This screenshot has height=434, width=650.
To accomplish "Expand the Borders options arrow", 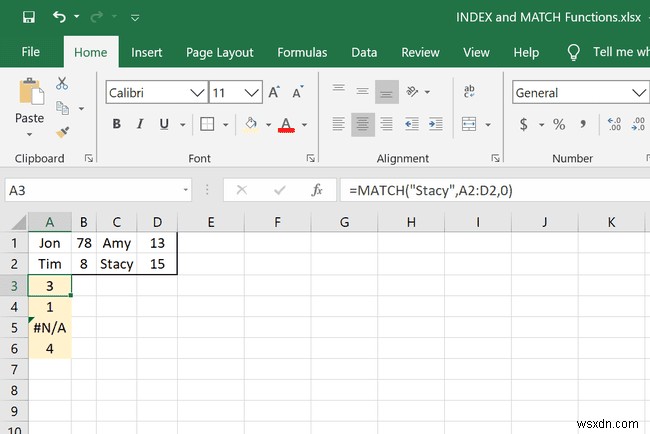I will [226, 124].
